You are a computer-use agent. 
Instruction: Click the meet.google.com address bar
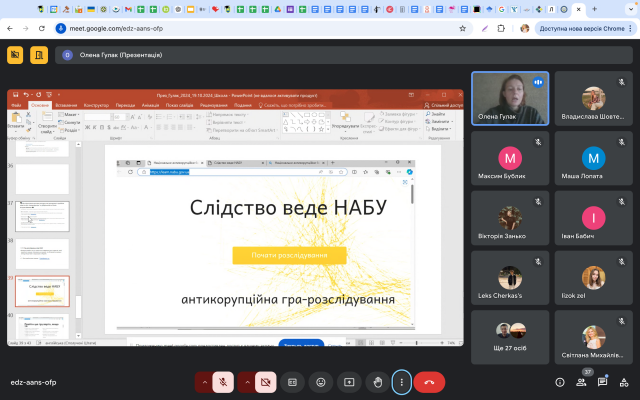(261, 29)
